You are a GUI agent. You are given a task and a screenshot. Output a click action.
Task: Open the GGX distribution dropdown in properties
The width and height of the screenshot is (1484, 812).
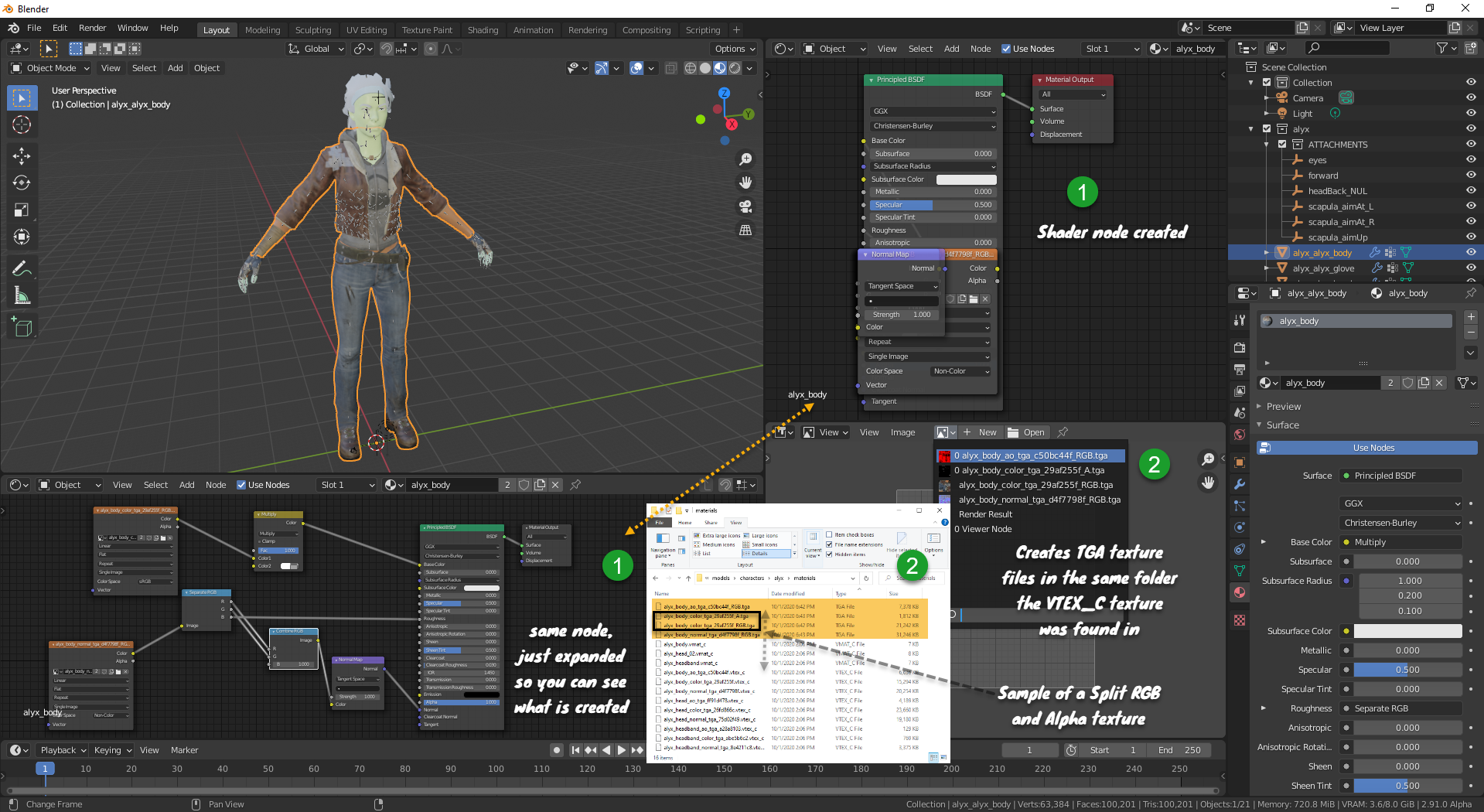(1401, 503)
